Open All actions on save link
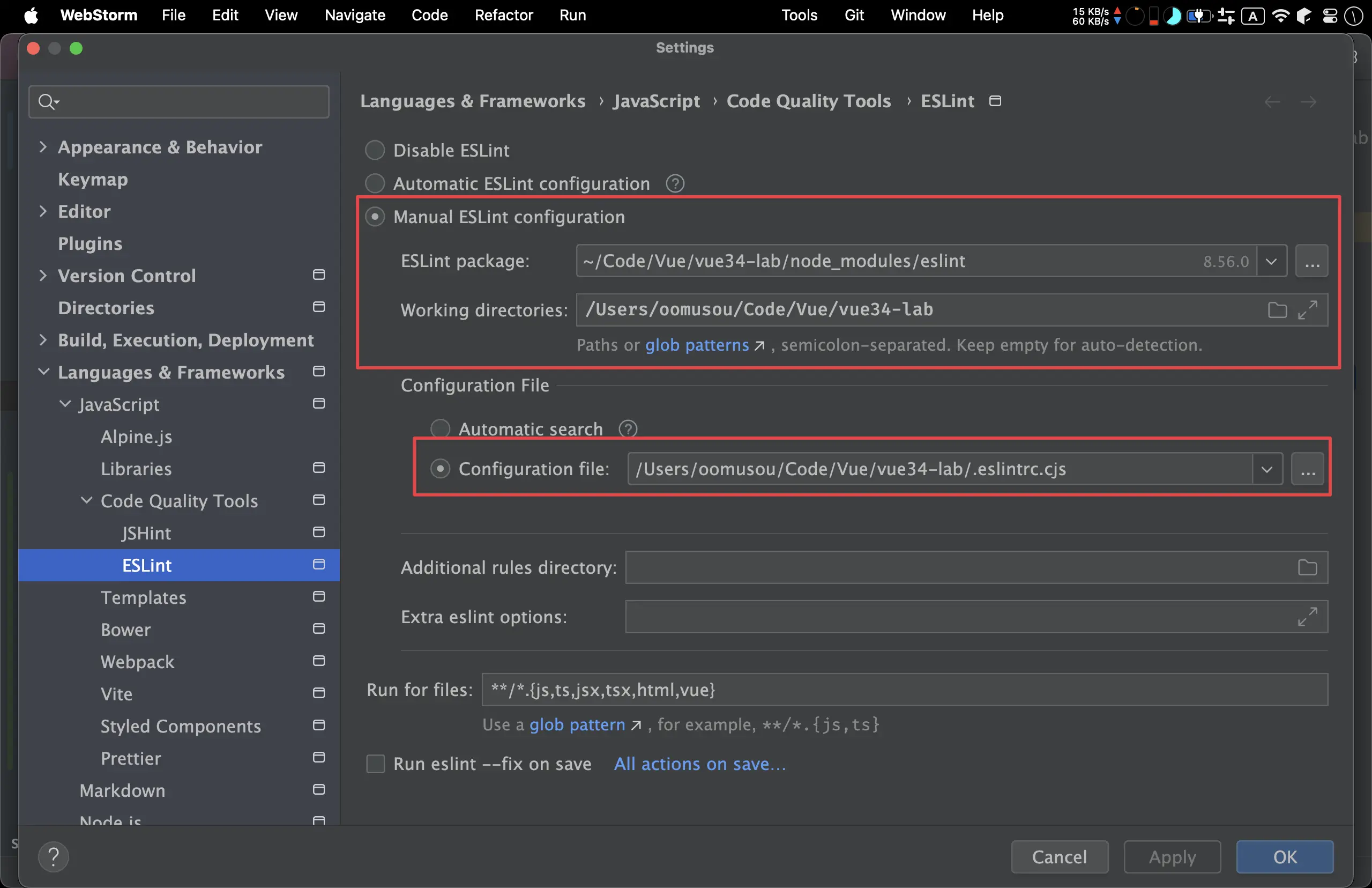 [x=699, y=765]
